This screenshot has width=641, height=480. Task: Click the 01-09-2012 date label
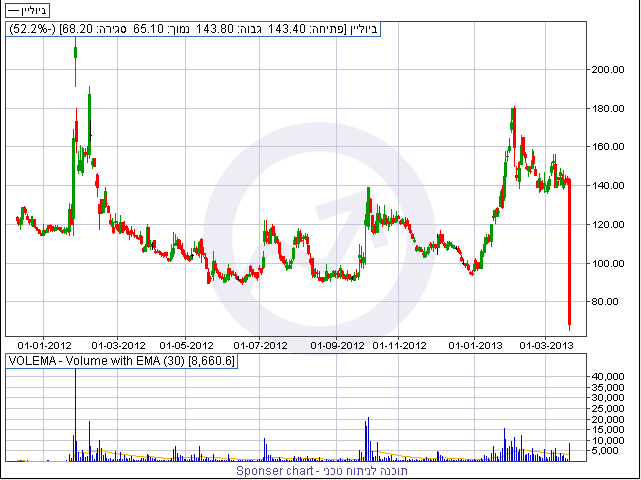coord(337,345)
